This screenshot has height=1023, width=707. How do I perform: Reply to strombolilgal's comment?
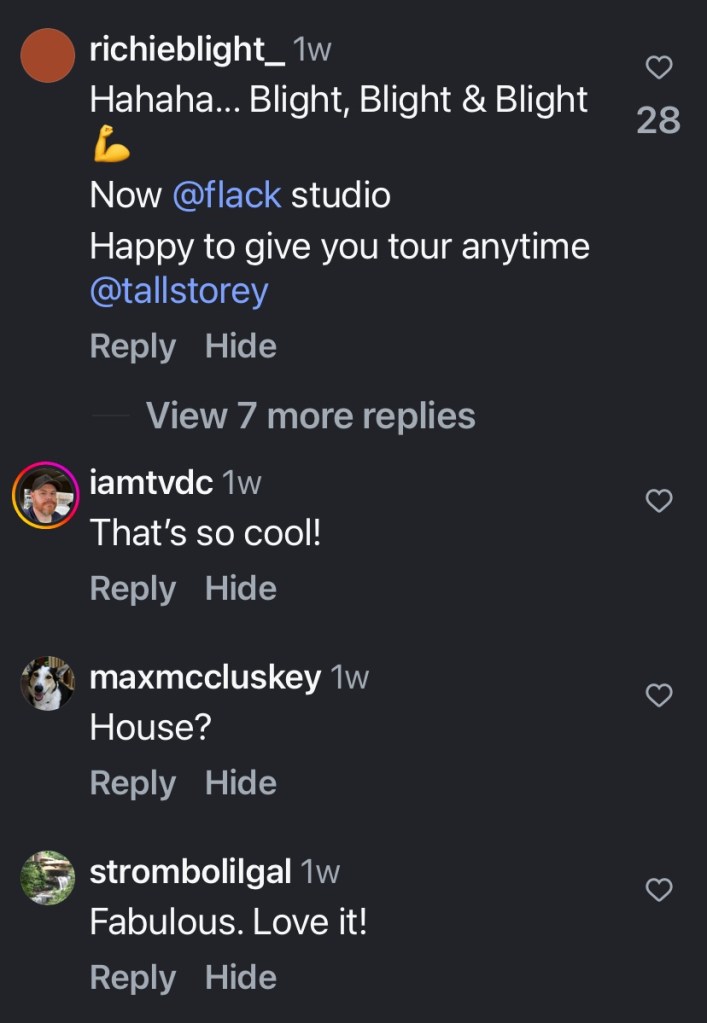pos(132,977)
